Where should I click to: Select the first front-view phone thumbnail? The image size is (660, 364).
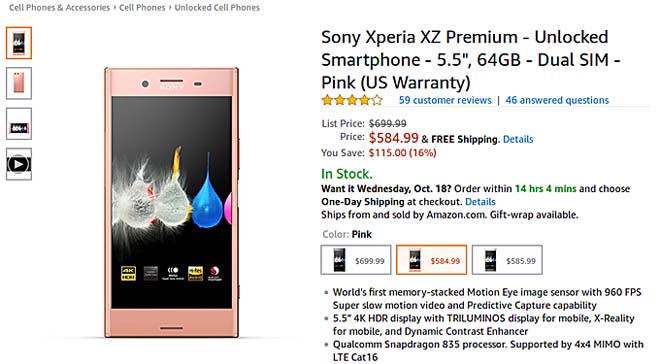coord(19,43)
